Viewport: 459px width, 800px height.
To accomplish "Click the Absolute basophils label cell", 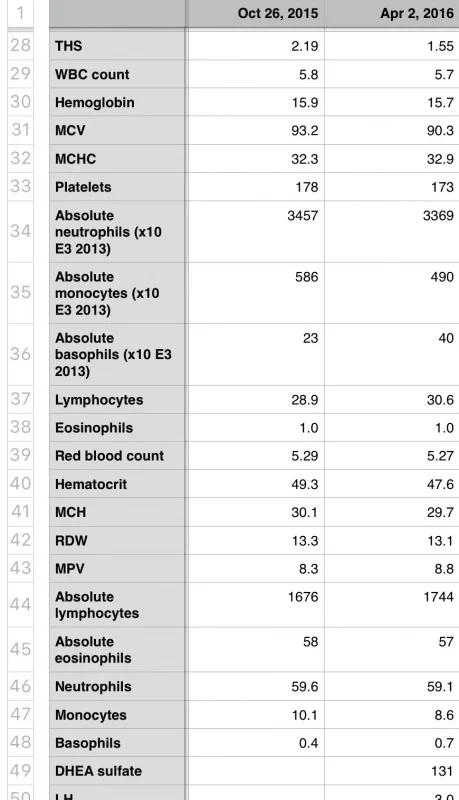I will point(117,355).
